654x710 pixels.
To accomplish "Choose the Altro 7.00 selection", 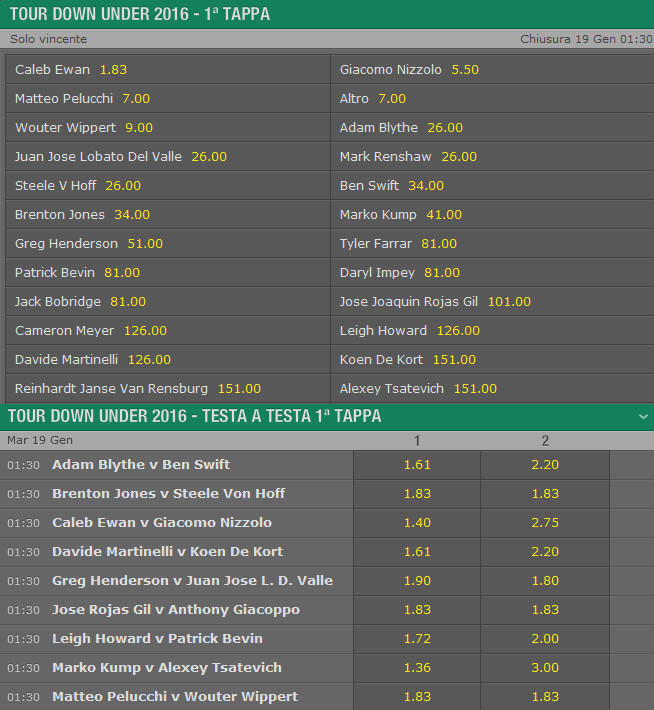I will [x=492, y=98].
